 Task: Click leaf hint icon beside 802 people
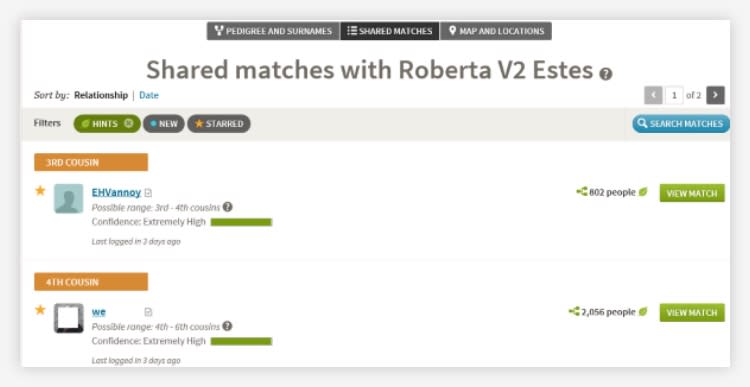(x=643, y=192)
